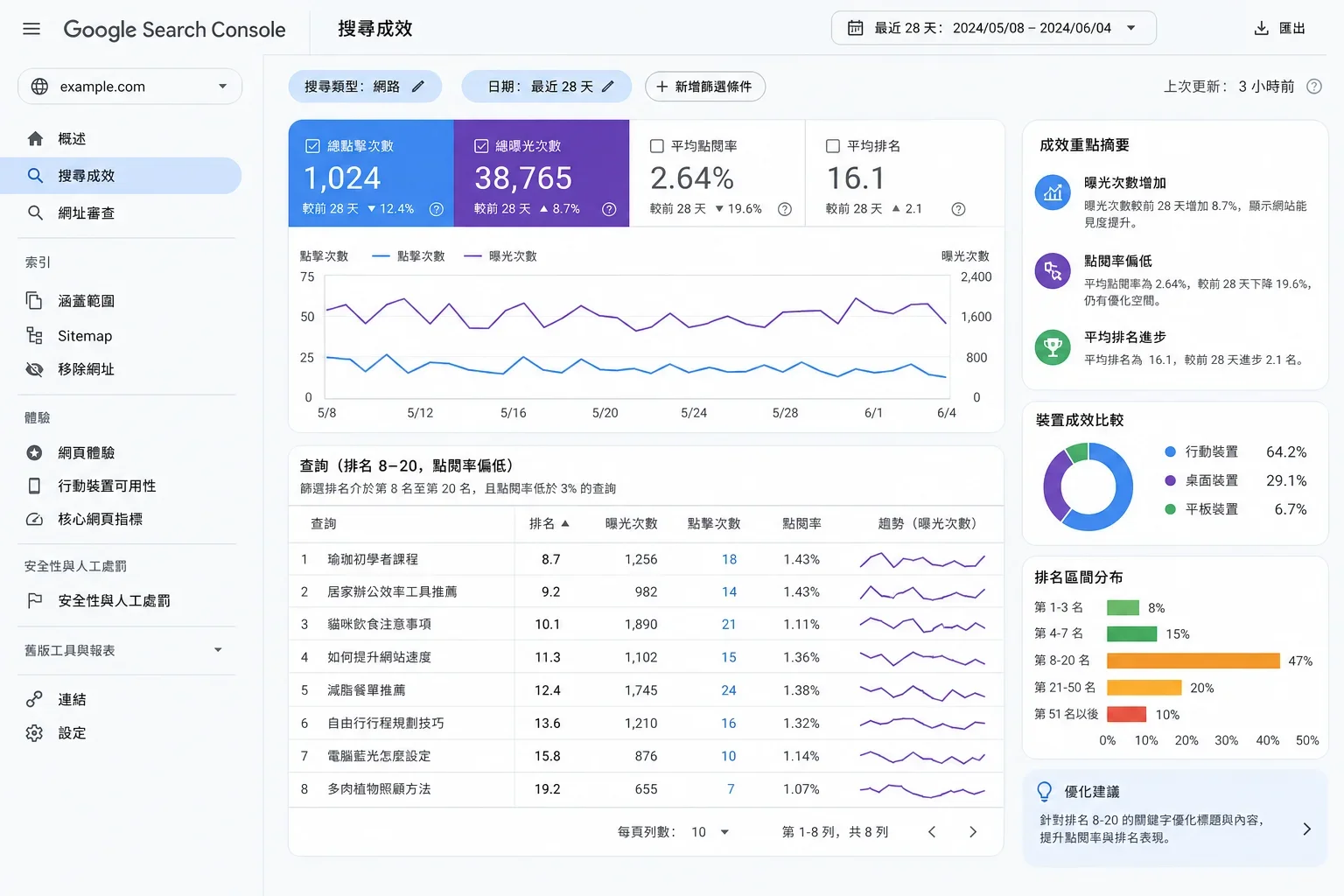The width and height of the screenshot is (1344, 896).
Task: Click help icon in 平均點閱率 card
Action: (x=785, y=209)
